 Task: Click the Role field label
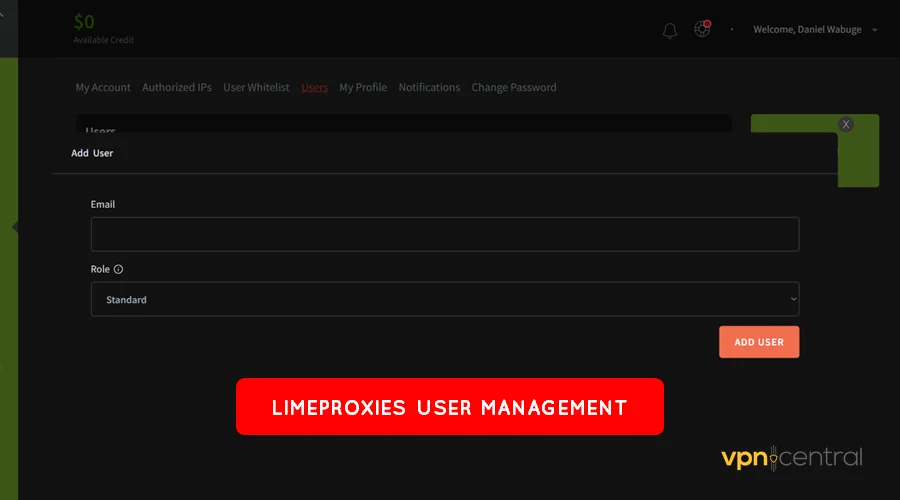click(100, 269)
